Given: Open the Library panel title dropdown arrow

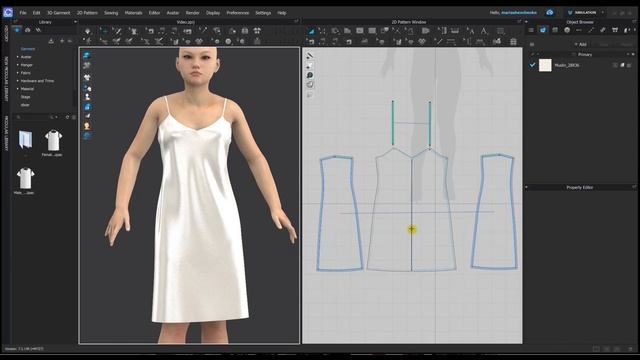Looking at the screenshot, I should tap(76, 22).
